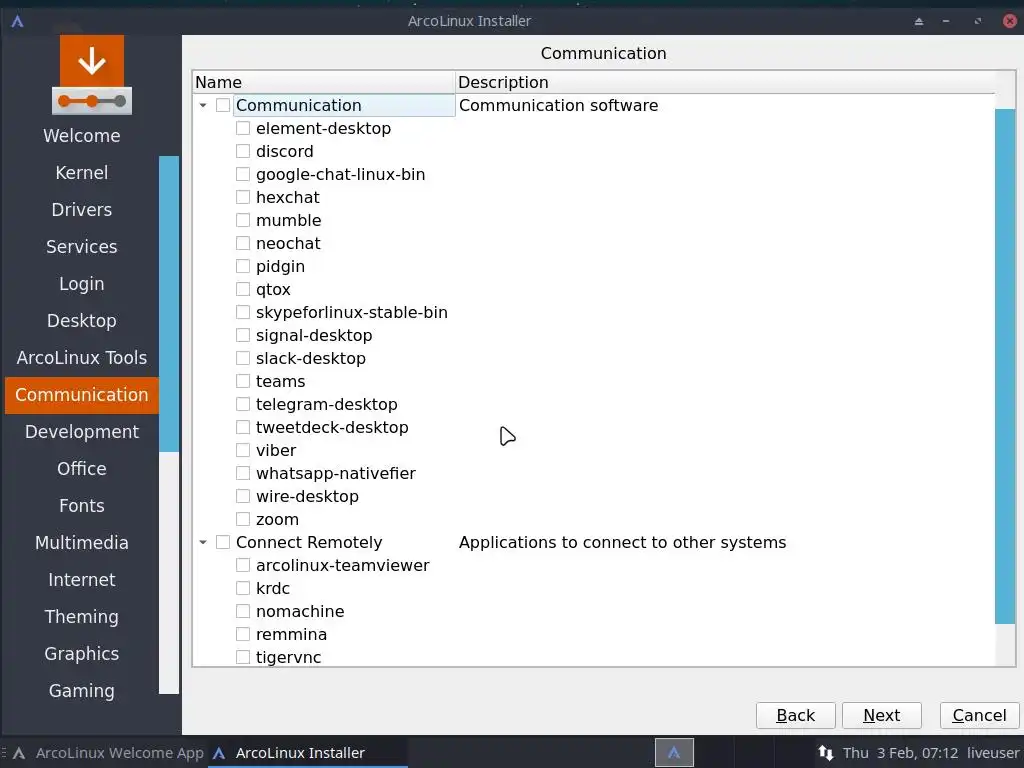Check the whatsapp-nativefier checkbox
1024x768 pixels.
[243, 473]
